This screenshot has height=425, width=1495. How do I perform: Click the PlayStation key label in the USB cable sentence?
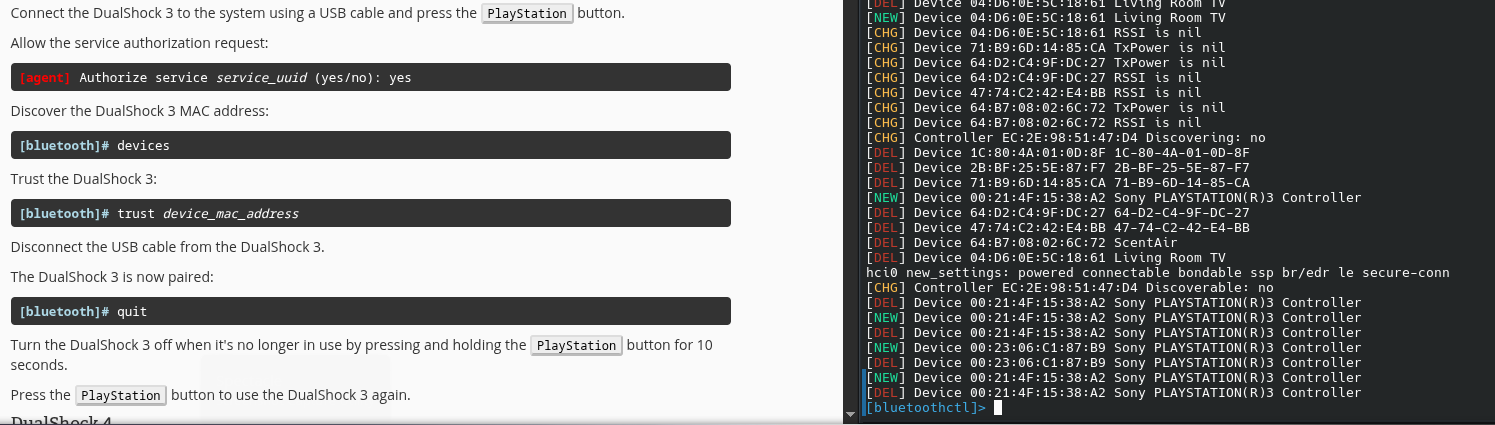tap(528, 14)
